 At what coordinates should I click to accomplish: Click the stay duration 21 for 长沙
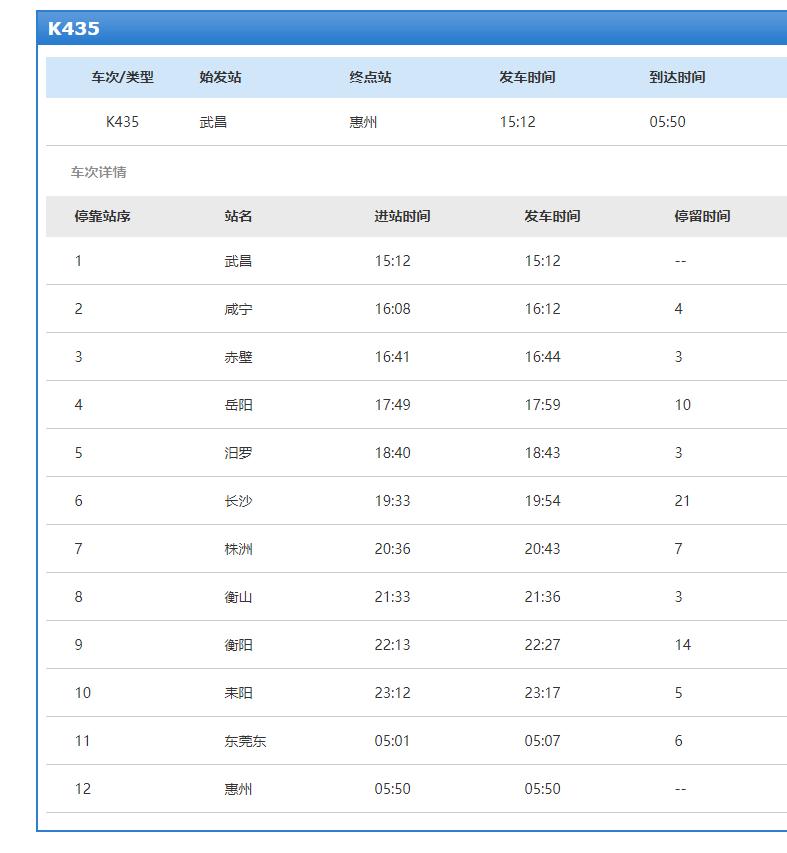coord(683,501)
